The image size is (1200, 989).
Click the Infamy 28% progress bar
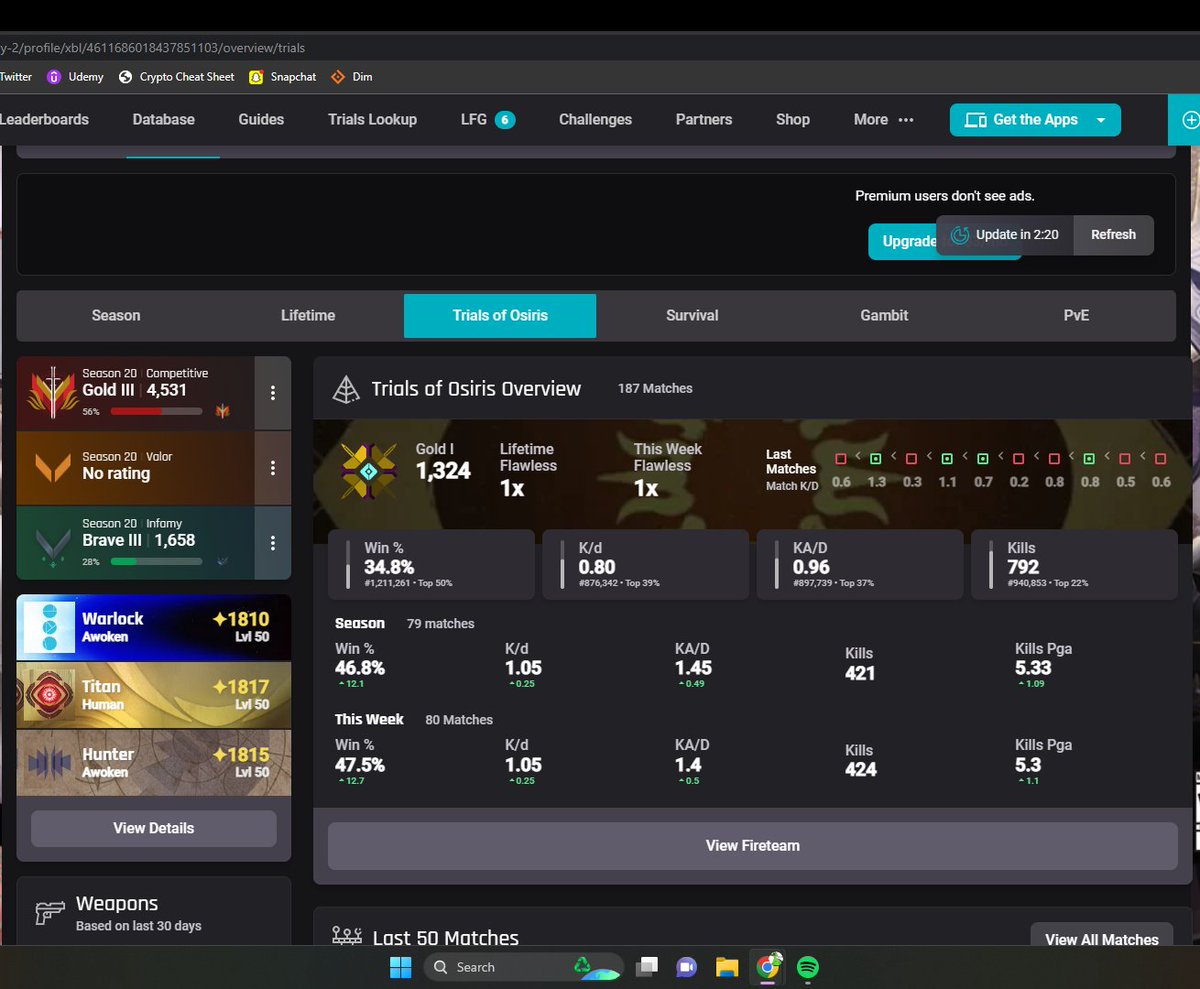pyautogui.click(x=157, y=561)
